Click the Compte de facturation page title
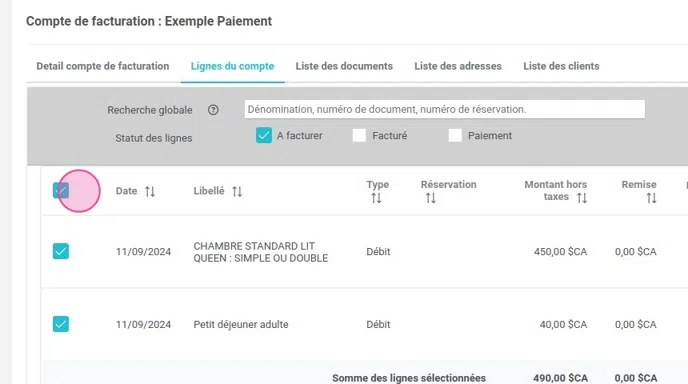688x384 pixels. [x=149, y=21]
